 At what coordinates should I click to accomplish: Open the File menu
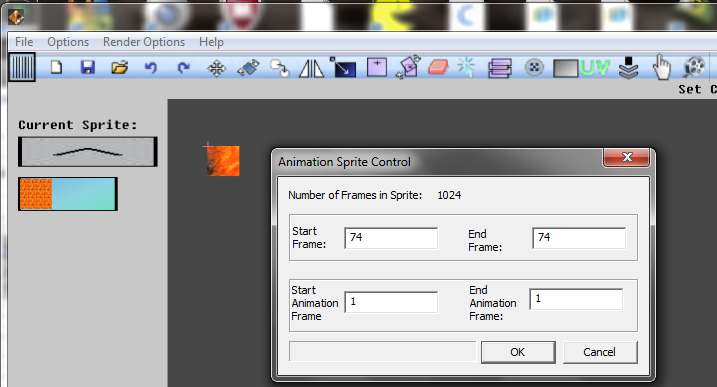click(24, 42)
